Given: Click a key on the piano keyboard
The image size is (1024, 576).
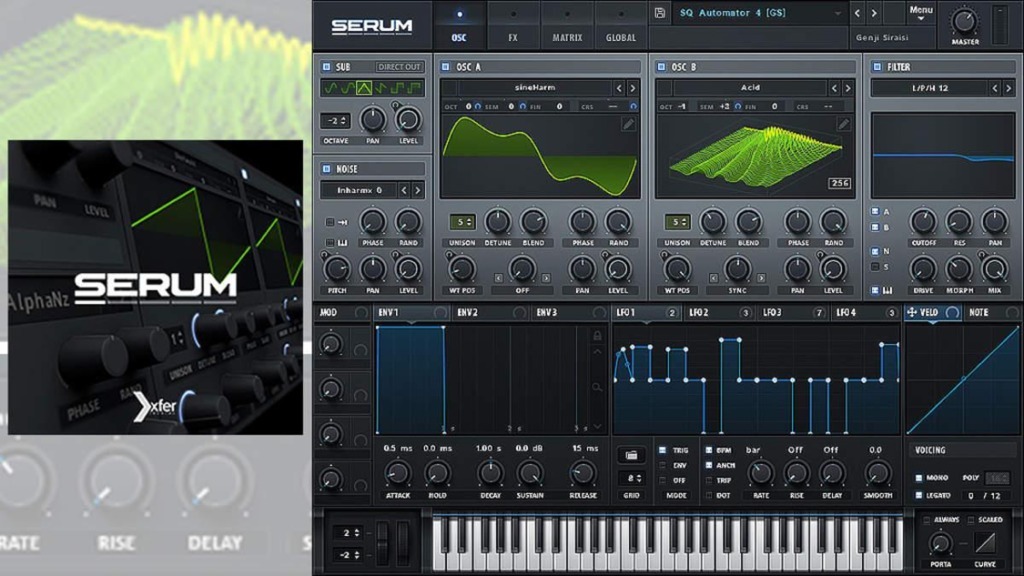Looking at the screenshot, I should [x=666, y=543].
